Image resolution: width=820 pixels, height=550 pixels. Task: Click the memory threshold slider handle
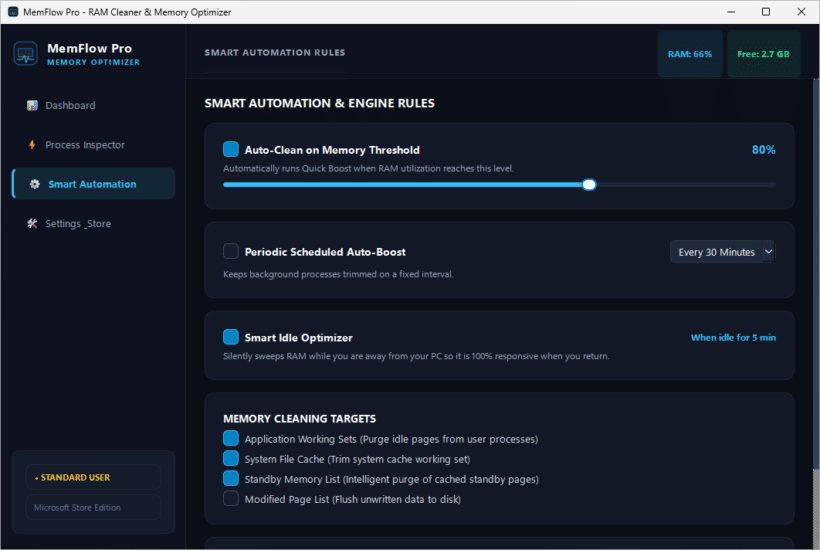pos(589,185)
